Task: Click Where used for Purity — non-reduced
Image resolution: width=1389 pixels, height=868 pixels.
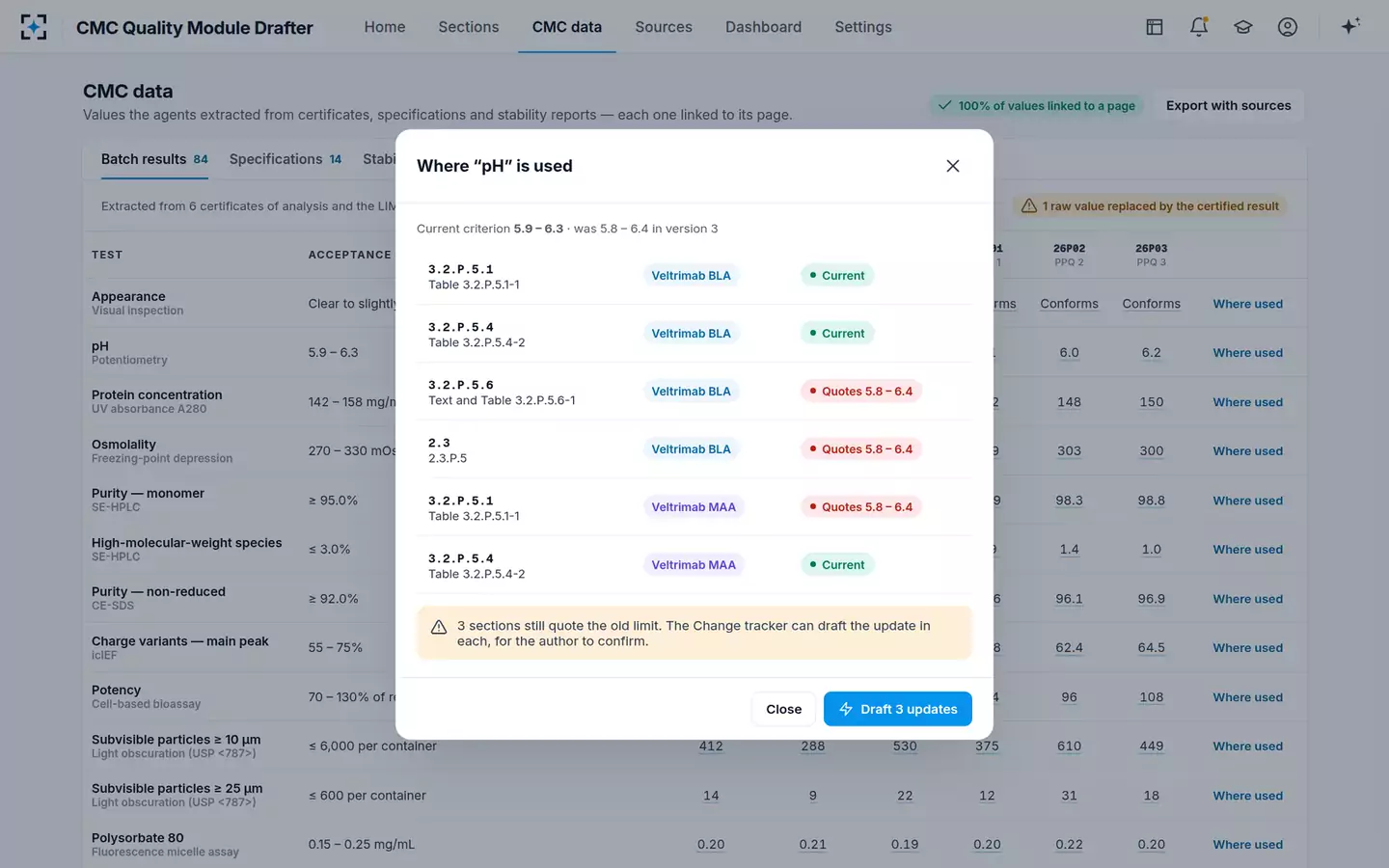Action: point(1248,599)
